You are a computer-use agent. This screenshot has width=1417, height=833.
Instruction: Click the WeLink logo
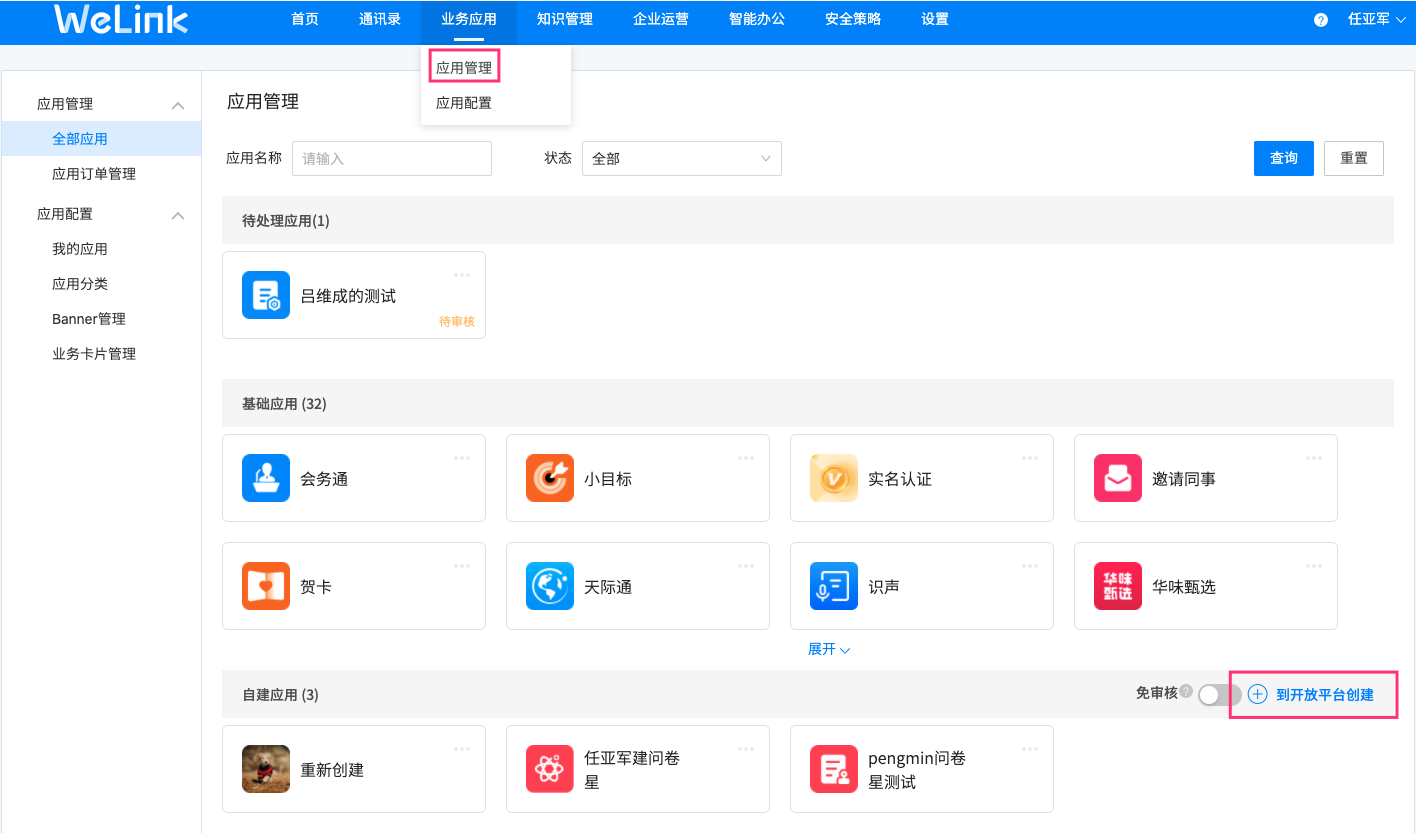coord(121,19)
